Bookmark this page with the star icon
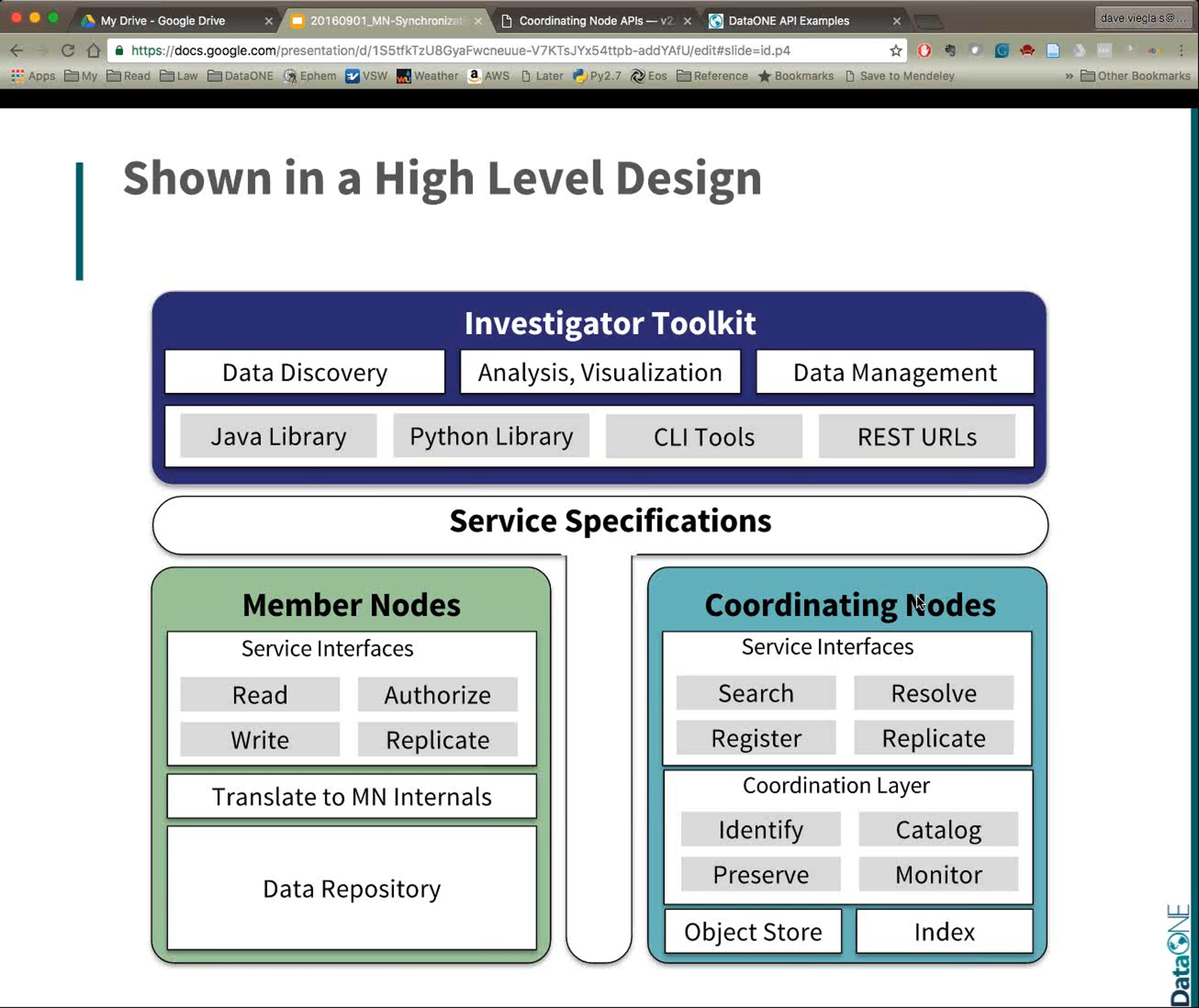The image size is (1199, 1008). point(896,50)
